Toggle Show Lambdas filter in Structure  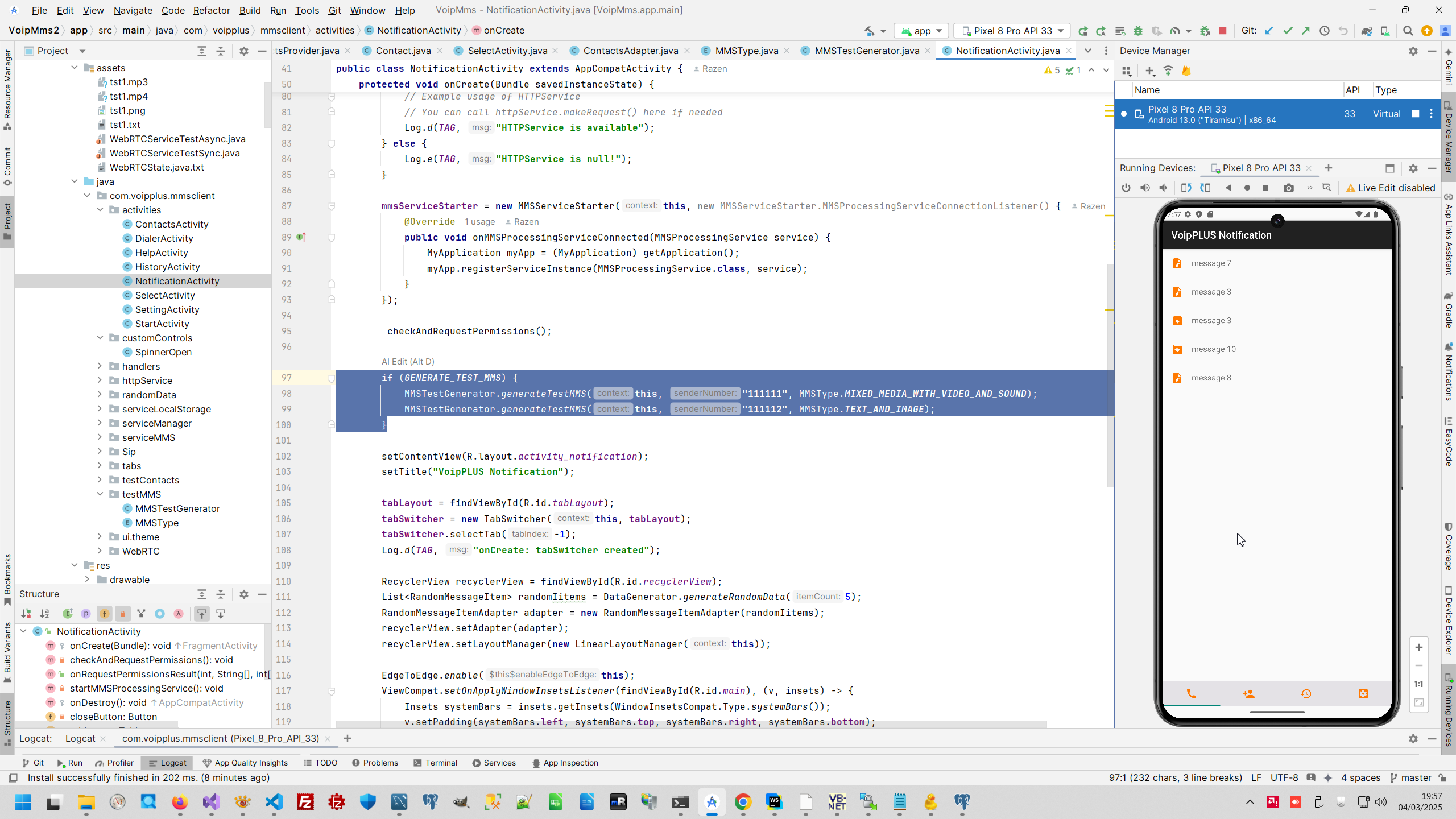(x=178, y=614)
